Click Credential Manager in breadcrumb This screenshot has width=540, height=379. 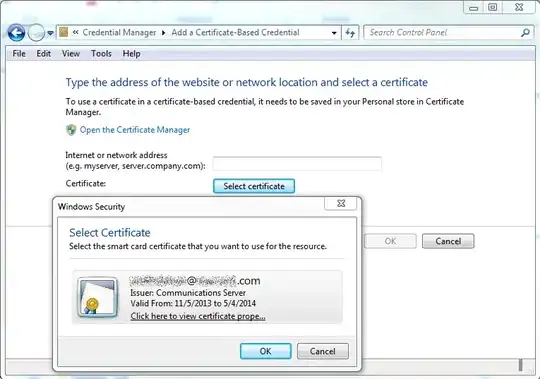[x=119, y=33]
